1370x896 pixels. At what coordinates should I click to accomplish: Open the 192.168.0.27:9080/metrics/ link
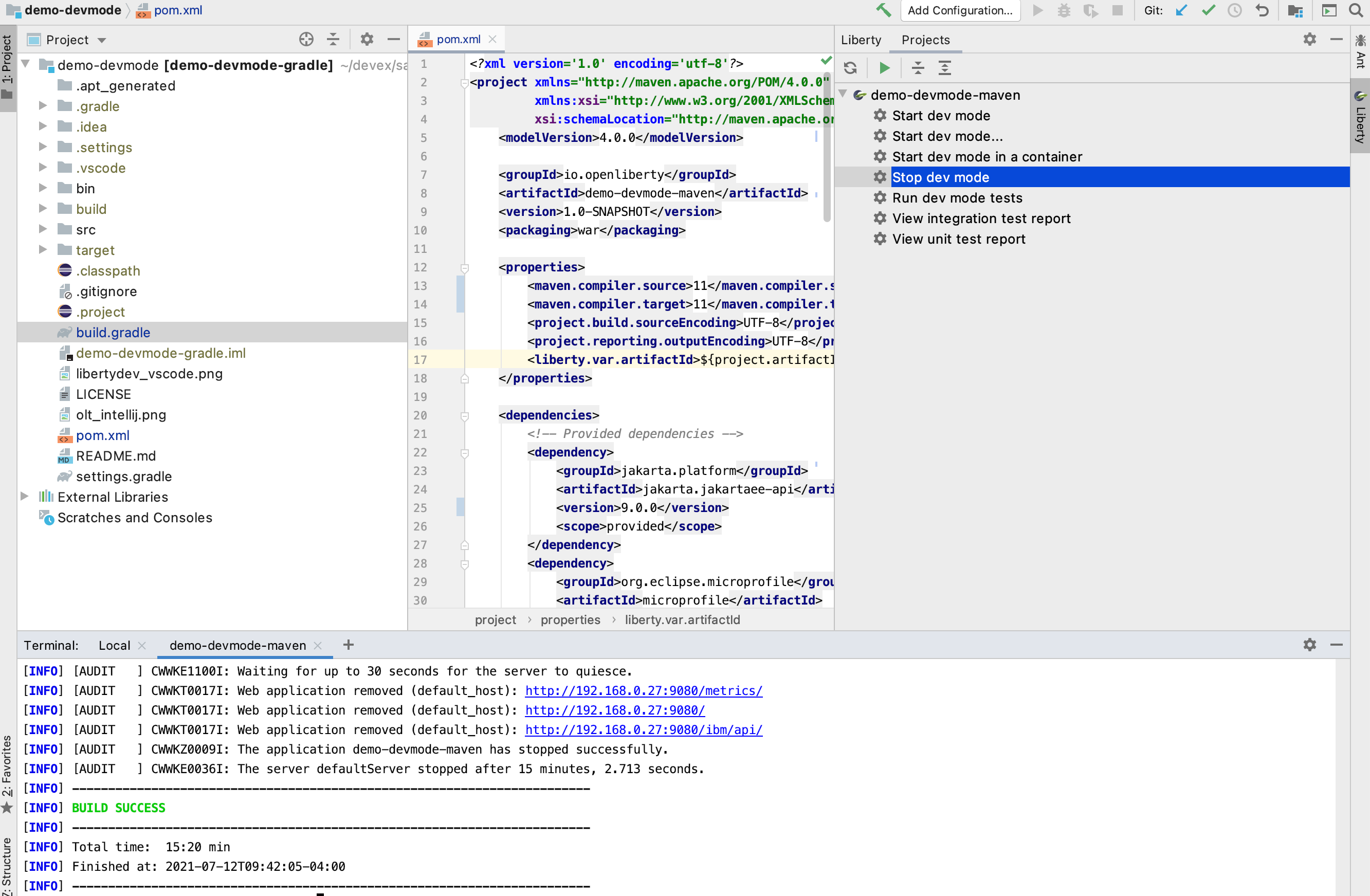(644, 690)
